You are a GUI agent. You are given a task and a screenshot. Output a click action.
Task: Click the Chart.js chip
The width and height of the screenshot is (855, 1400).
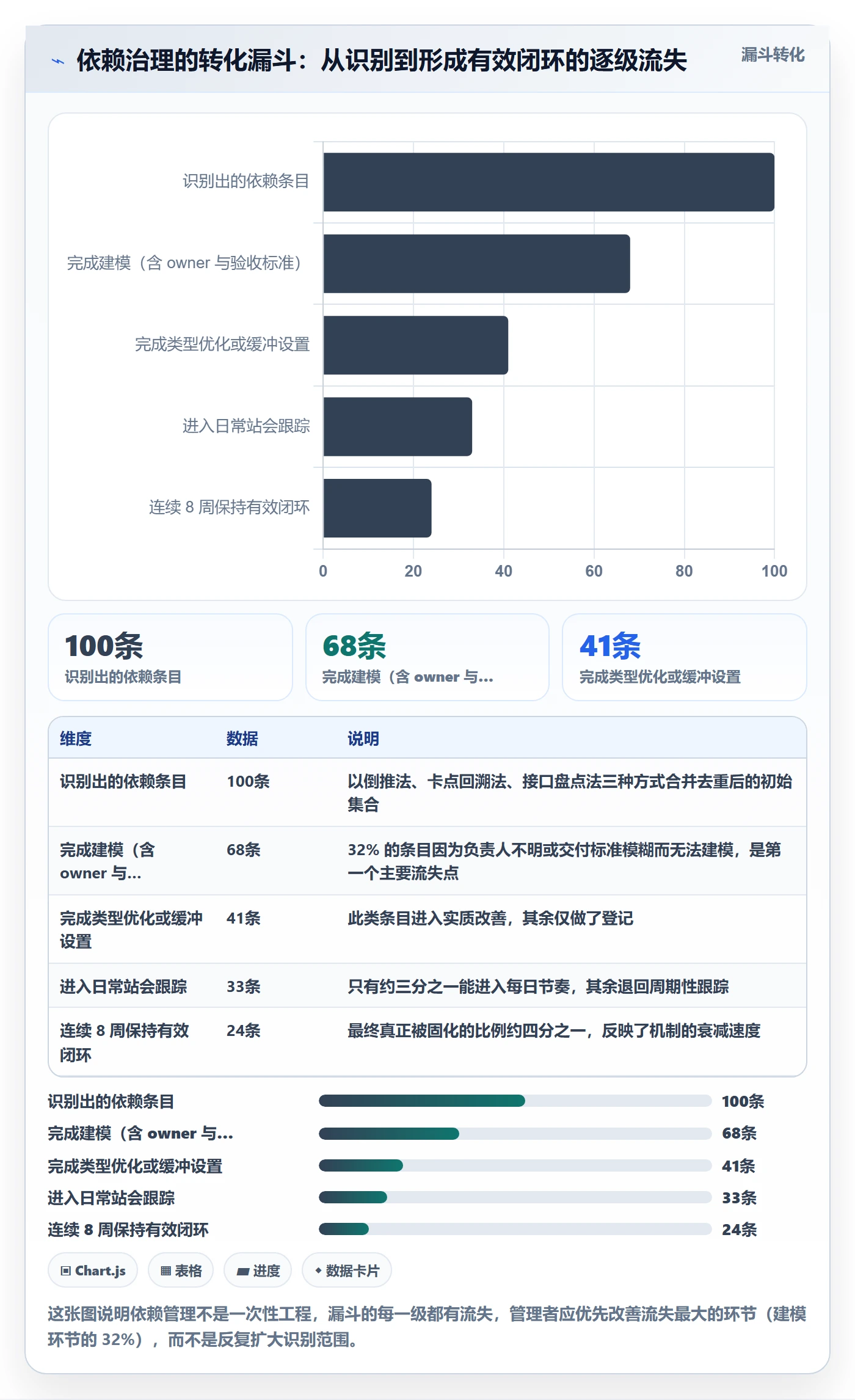click(x=93, y=1271)
